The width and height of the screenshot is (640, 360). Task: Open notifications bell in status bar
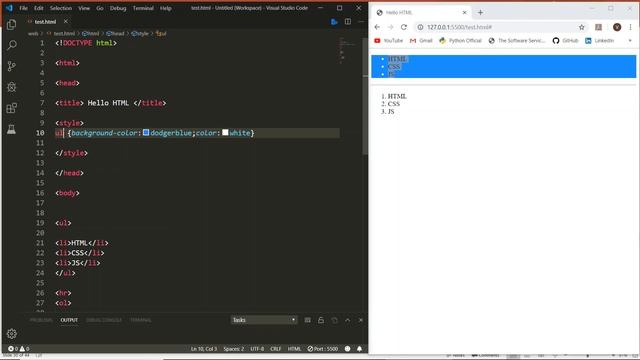tap(360, 349)
